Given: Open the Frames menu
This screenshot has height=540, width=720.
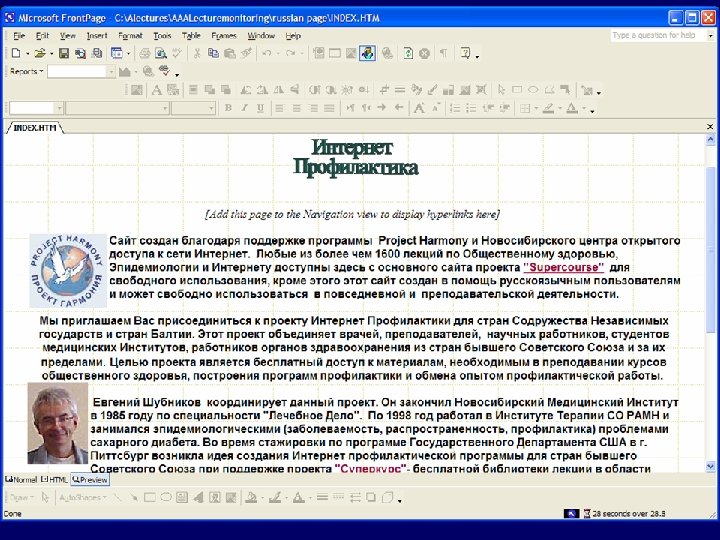Looking at the screenshot, I should pyautogui.click(x=224, y=35).
